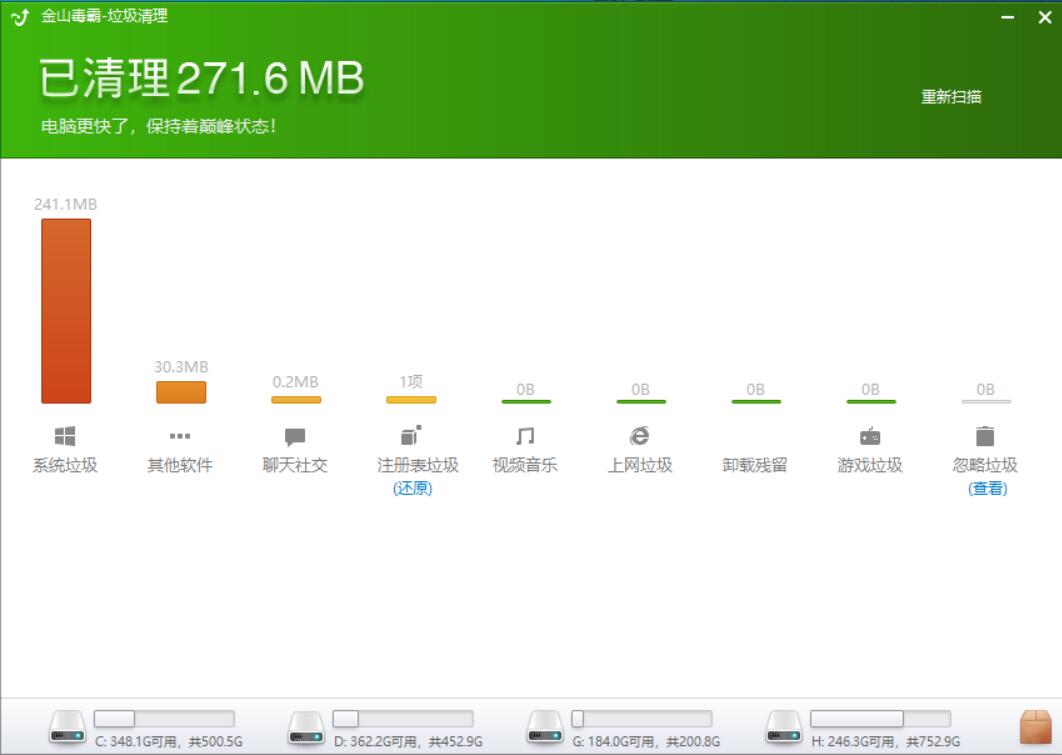
Task: Click the G: drive disk icon
Action: pos(545,728)
